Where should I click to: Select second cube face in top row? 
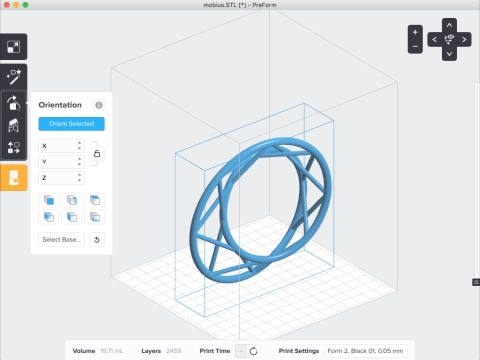(72, 200)
